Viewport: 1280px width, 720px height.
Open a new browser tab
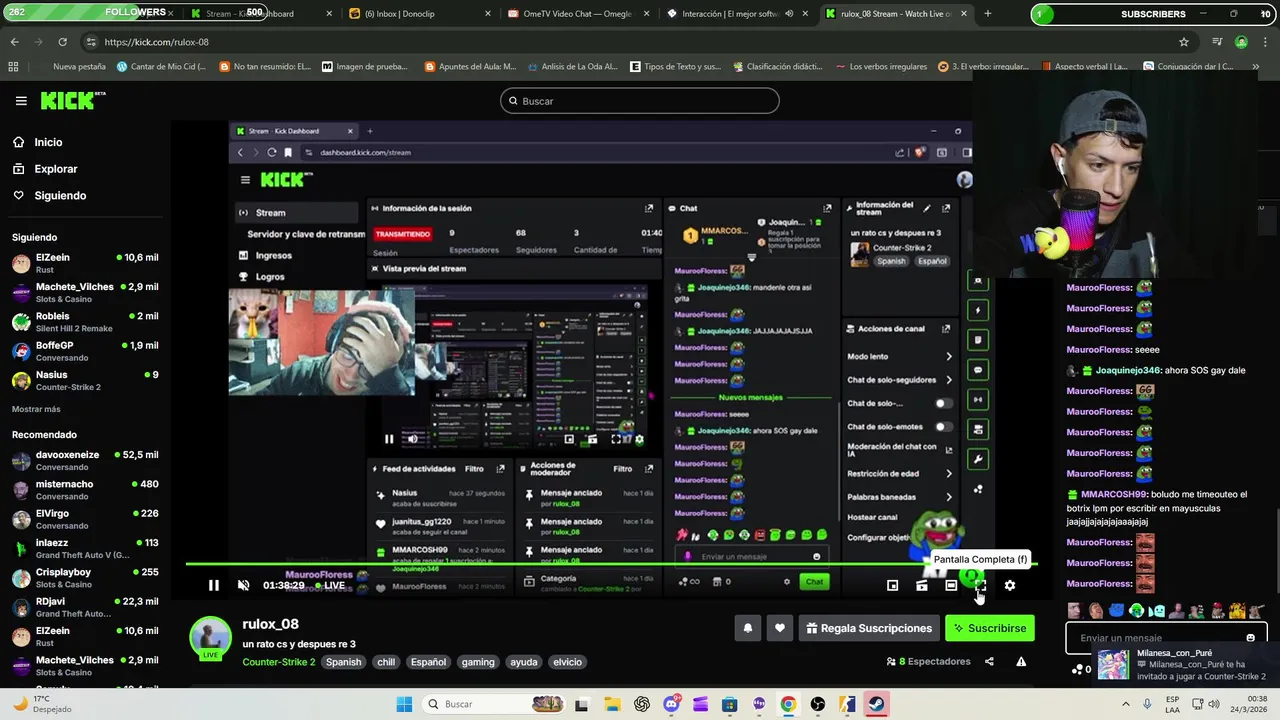click(x=988, y=14)
